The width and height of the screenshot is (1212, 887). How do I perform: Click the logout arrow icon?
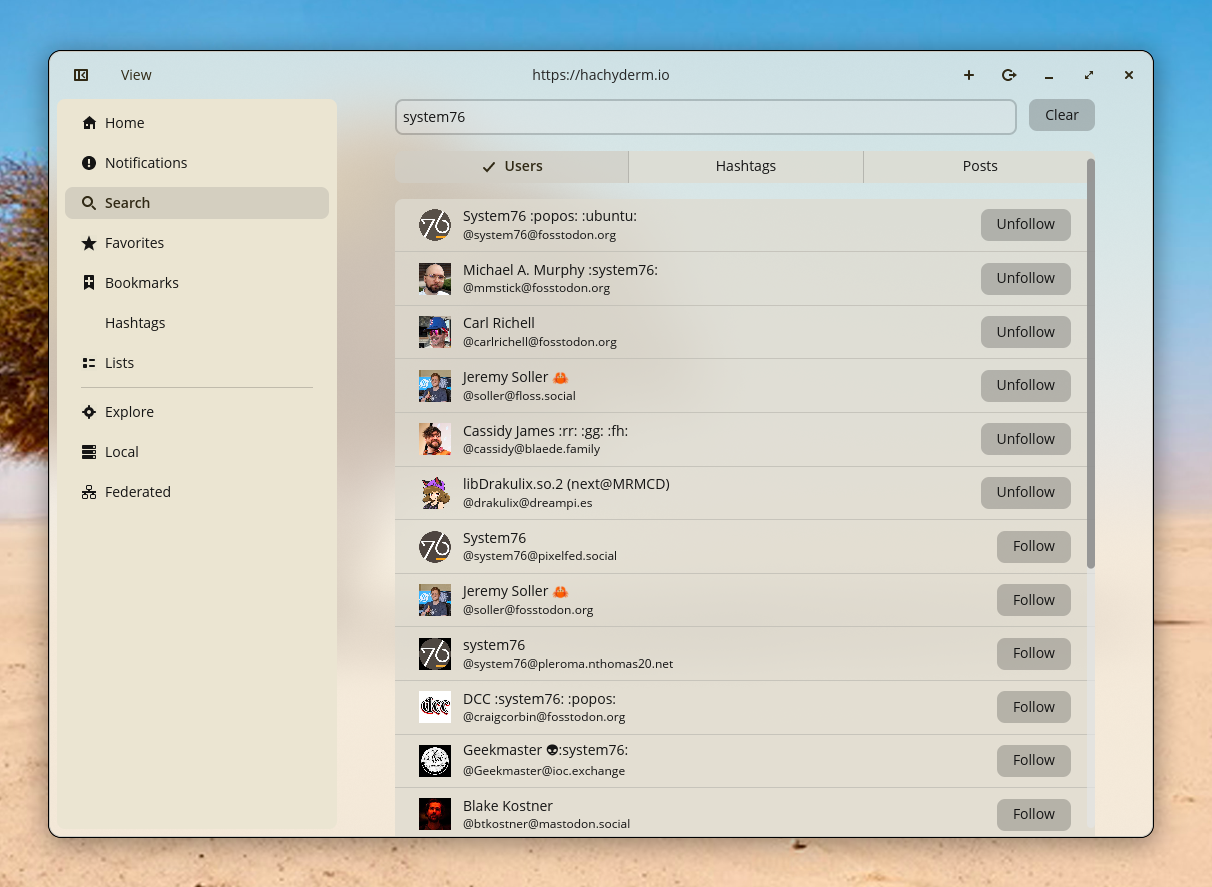pyautogui.click(x=1009, y=75)
